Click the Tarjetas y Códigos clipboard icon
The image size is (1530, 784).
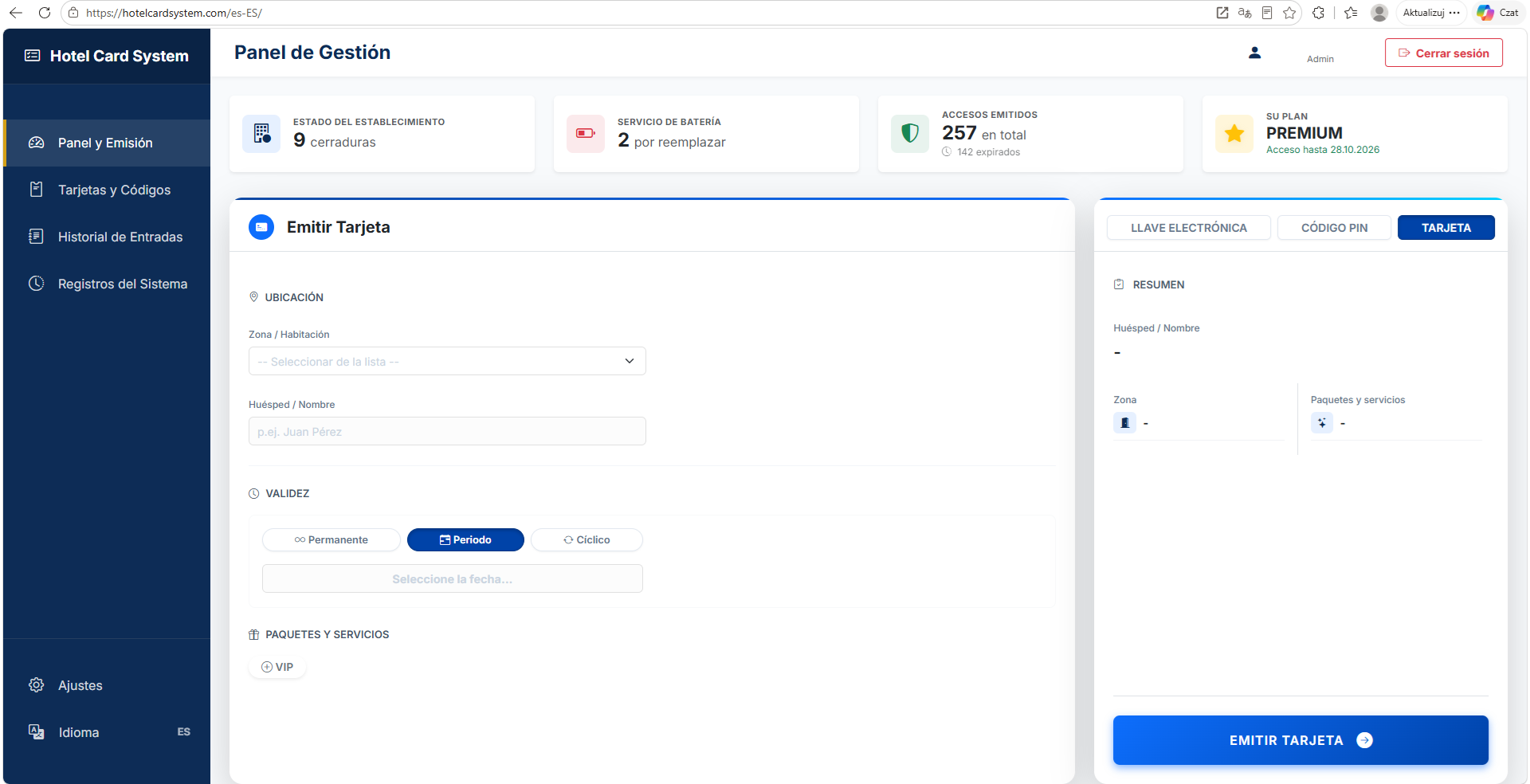coord(37,190)
